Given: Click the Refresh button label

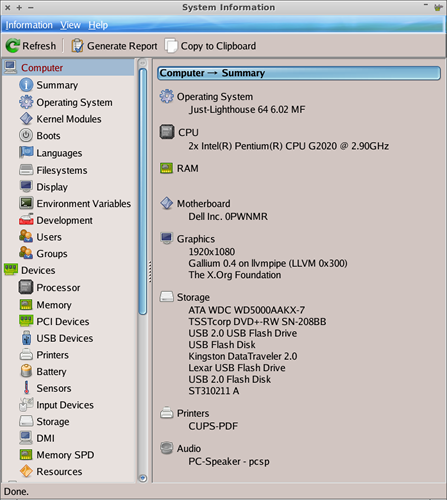Looking at the screenshot, I should pos(39,46).
